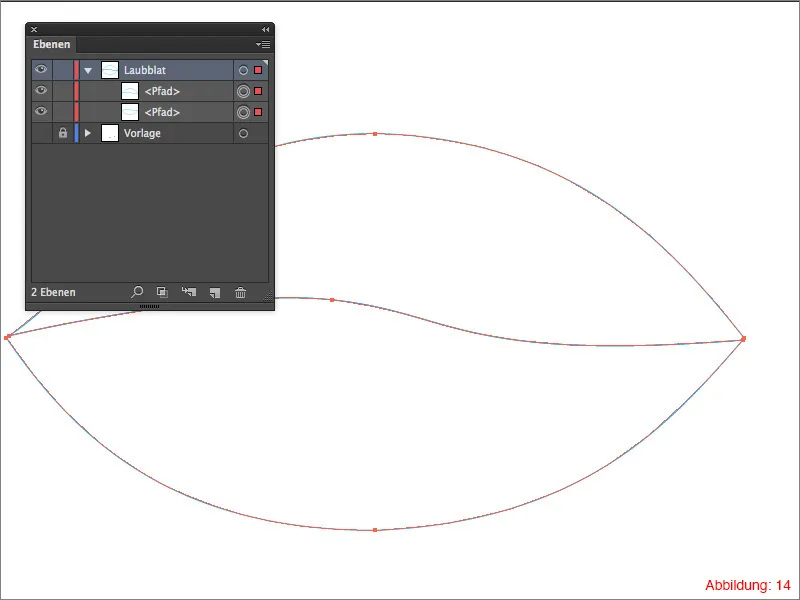Viewport: 800px width, 600px height.
Task: Select the right tip anchor point
Action: pyautogui.click(x=743, y=338)
